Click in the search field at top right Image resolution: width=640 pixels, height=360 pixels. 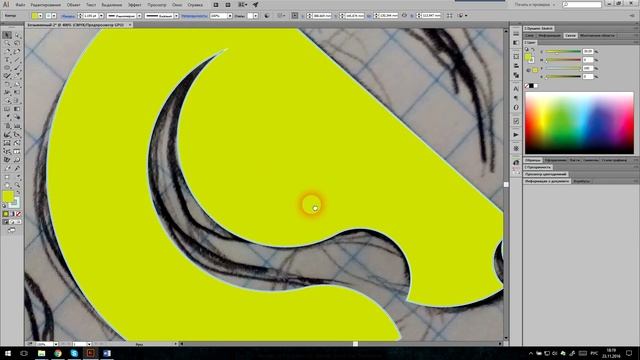582,4
